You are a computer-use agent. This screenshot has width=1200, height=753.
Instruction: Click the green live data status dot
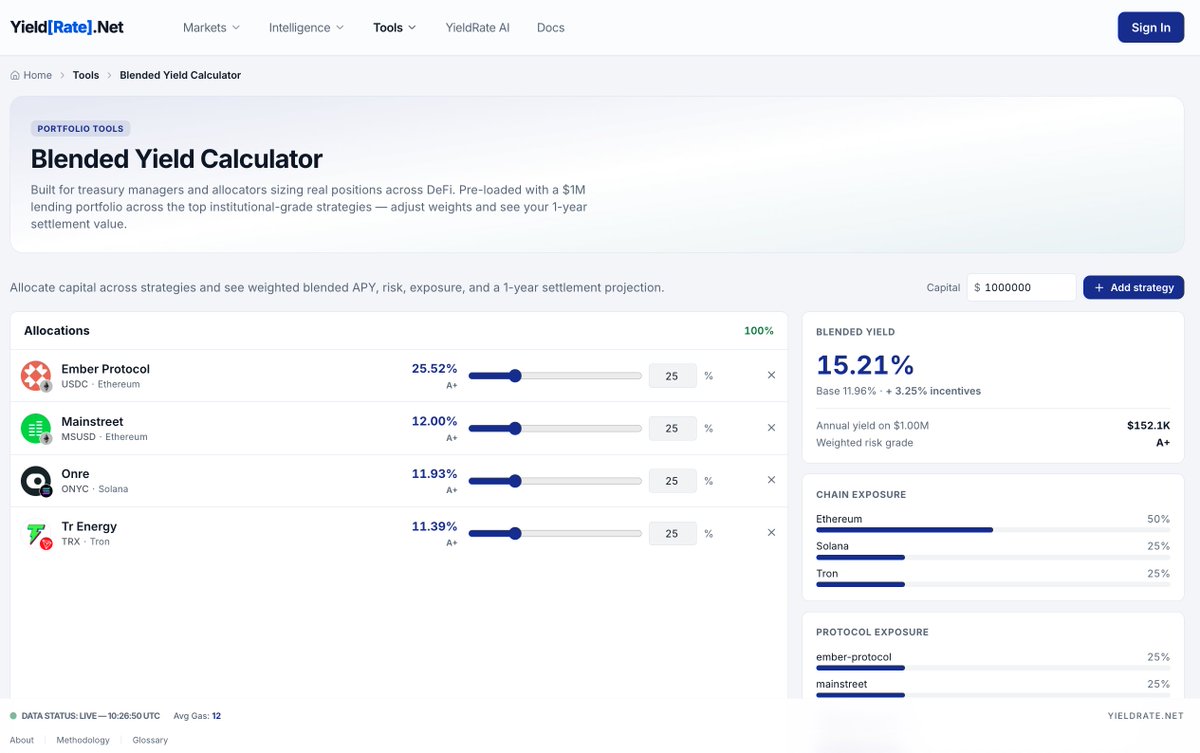tap(13, 716)
